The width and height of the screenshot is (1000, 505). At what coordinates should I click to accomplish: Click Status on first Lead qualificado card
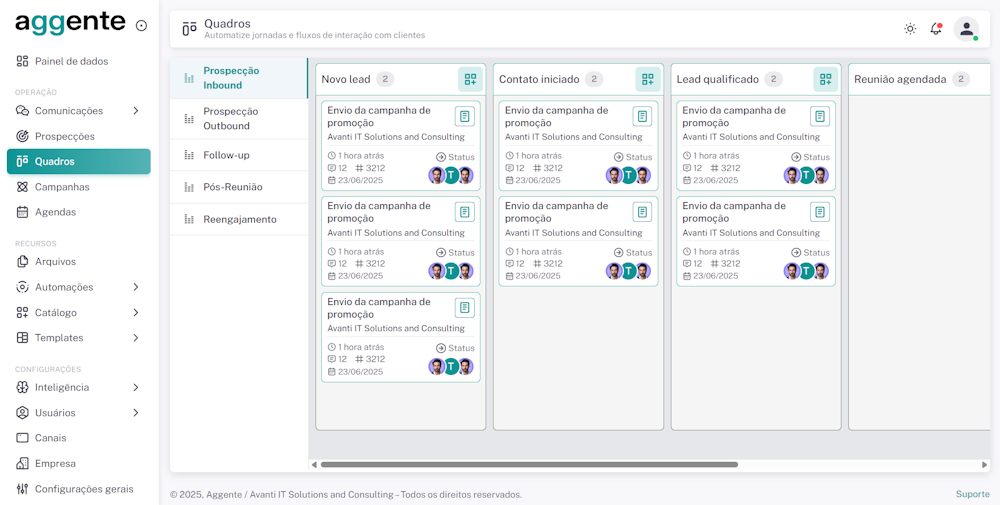click(x=811, y=157)
